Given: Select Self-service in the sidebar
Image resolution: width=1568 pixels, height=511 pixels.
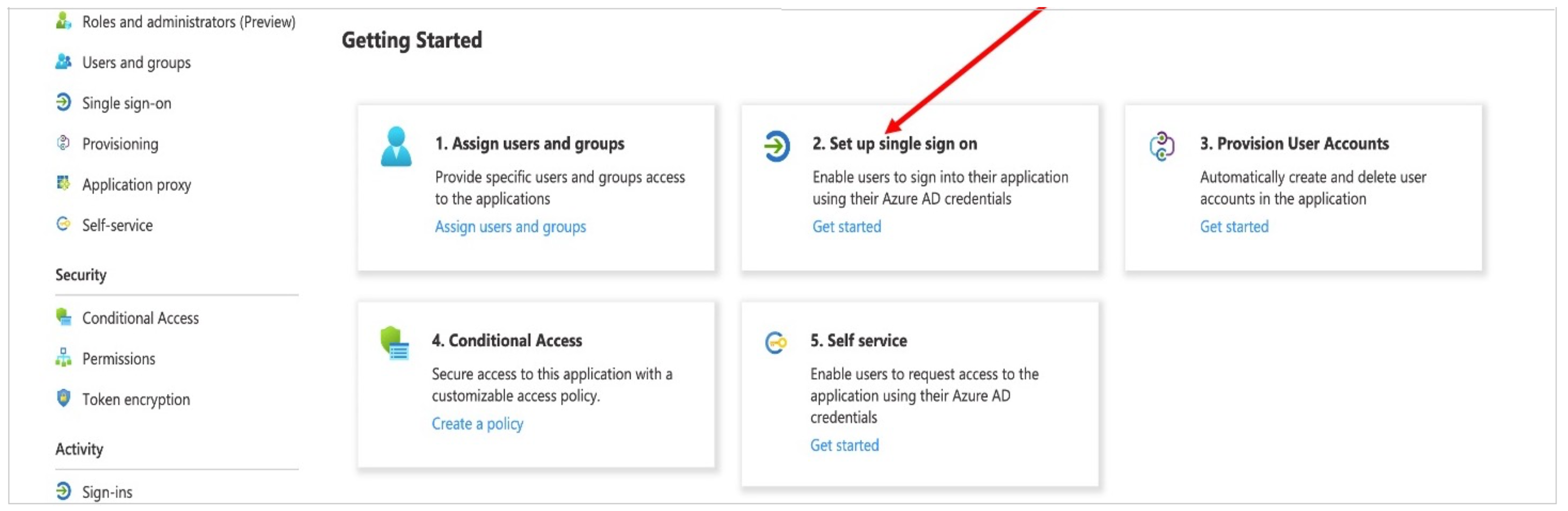Looking at the screenshot, I should click(118, 226).
